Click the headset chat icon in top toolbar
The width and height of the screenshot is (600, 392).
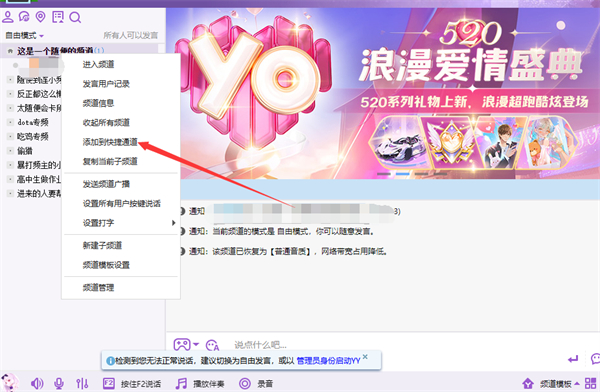point(24,17)
